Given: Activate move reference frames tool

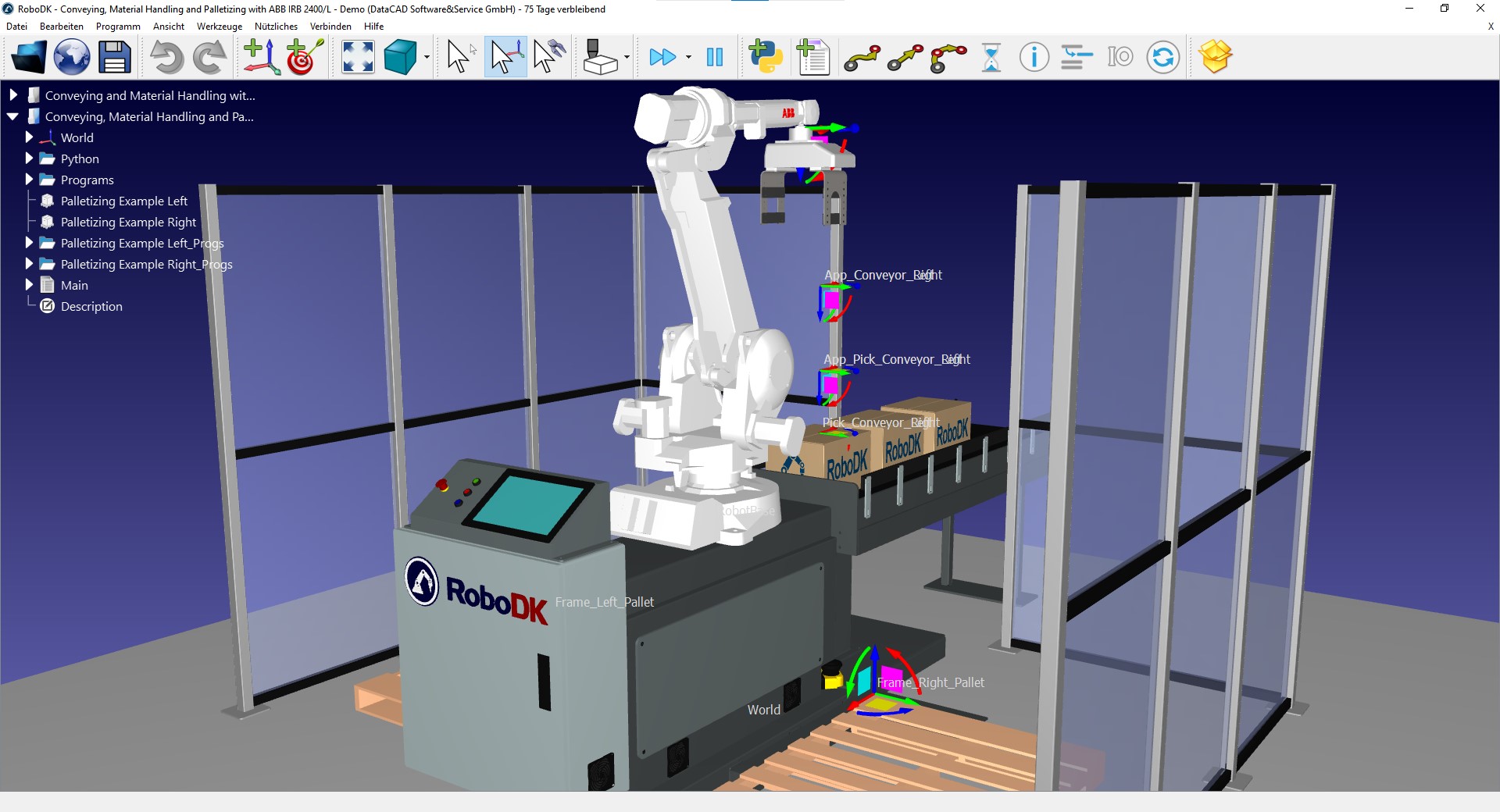Looking at the screenshot, I should [505, 57].
